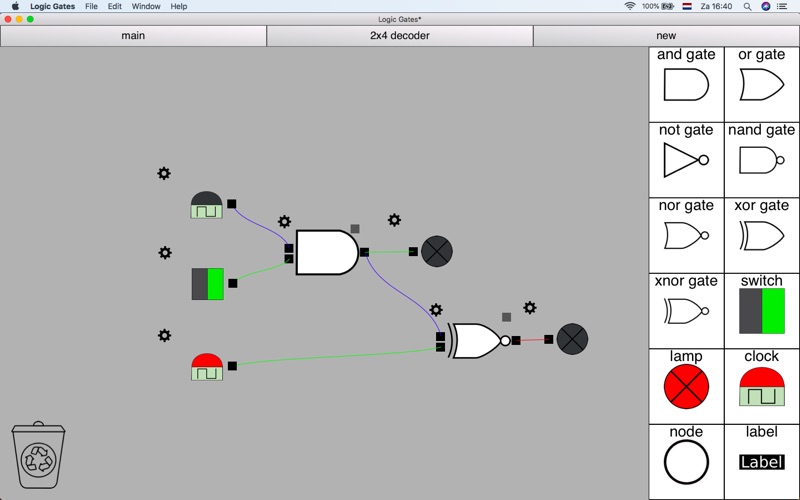Click the dark clock on the canvas
Screen dimensions: 800x500
pos(207,205)
